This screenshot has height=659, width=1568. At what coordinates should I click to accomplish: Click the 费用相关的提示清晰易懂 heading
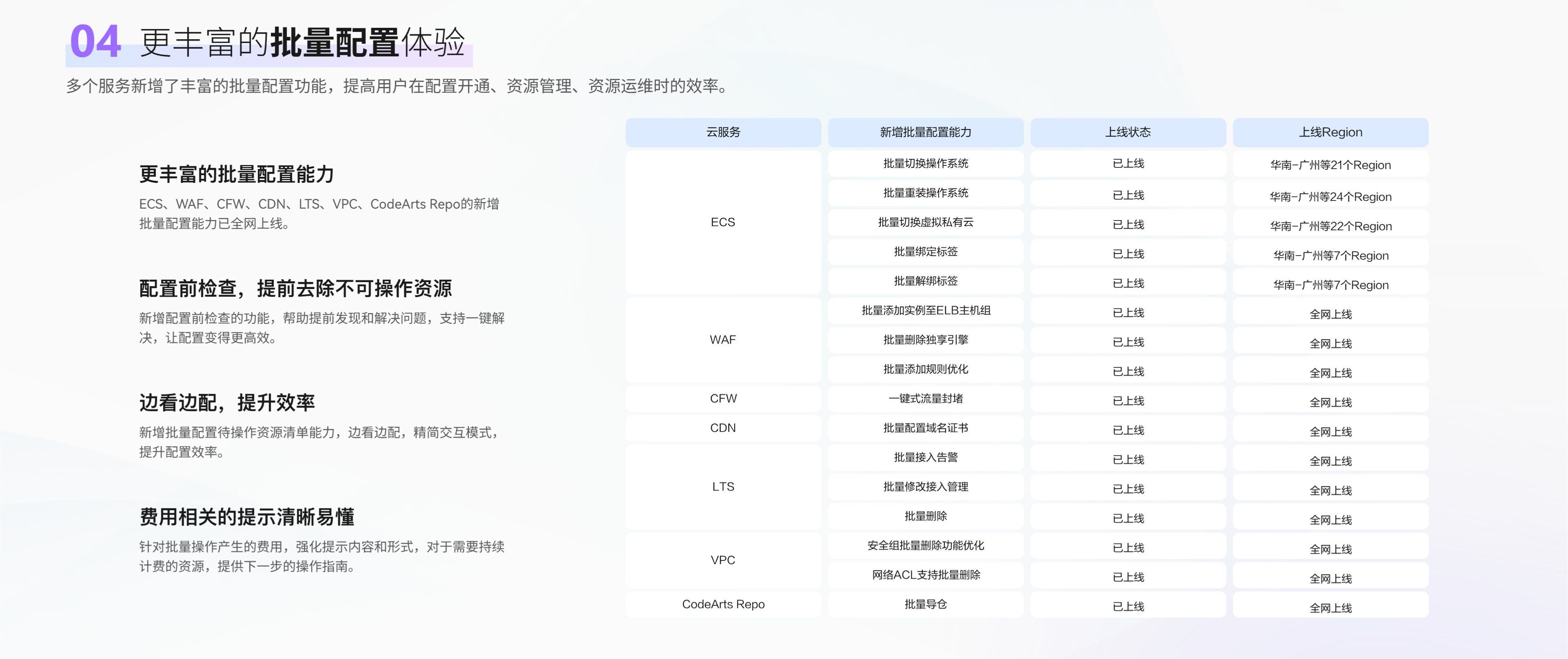(x=247, y=517)
